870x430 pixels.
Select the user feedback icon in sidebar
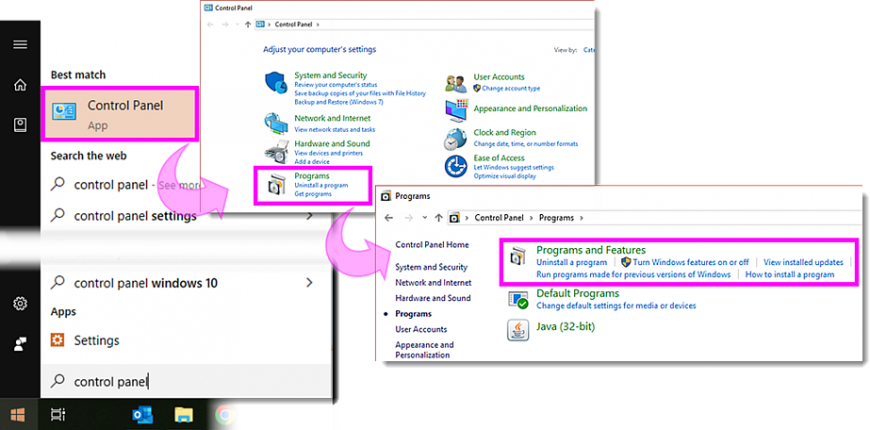[20, 344]
